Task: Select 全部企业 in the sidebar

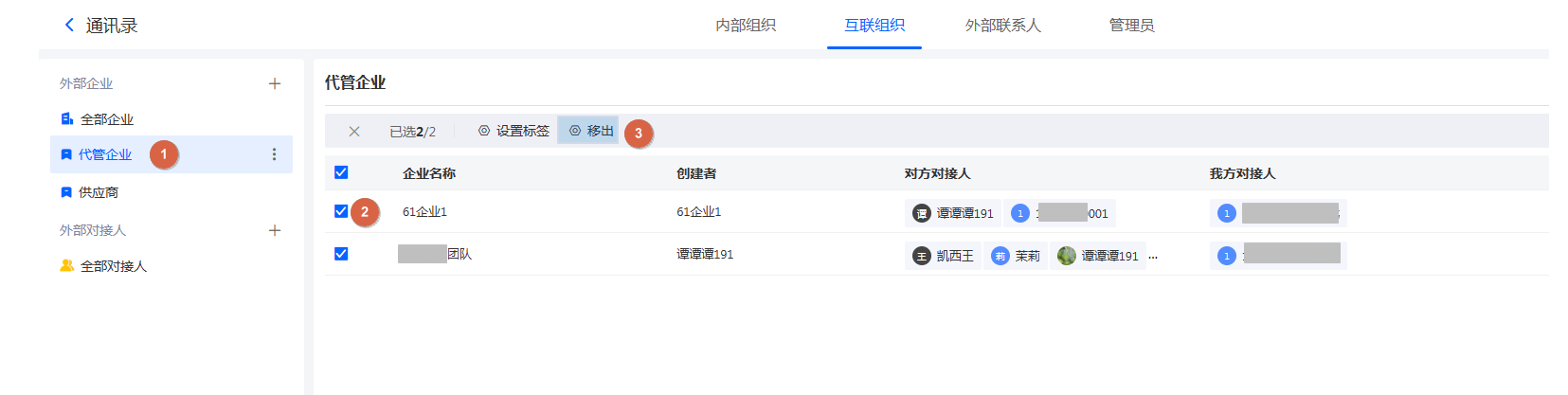Action: [x=106, y=119]
